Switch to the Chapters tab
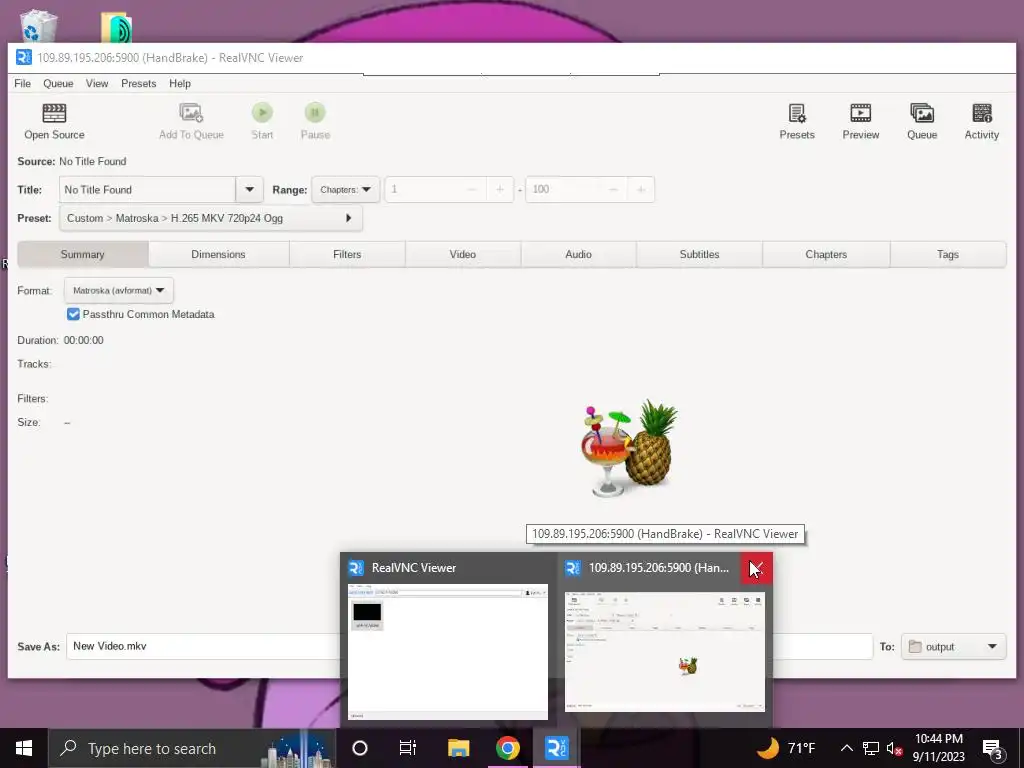The image size is (1024, 768). (x=825, y=255)
